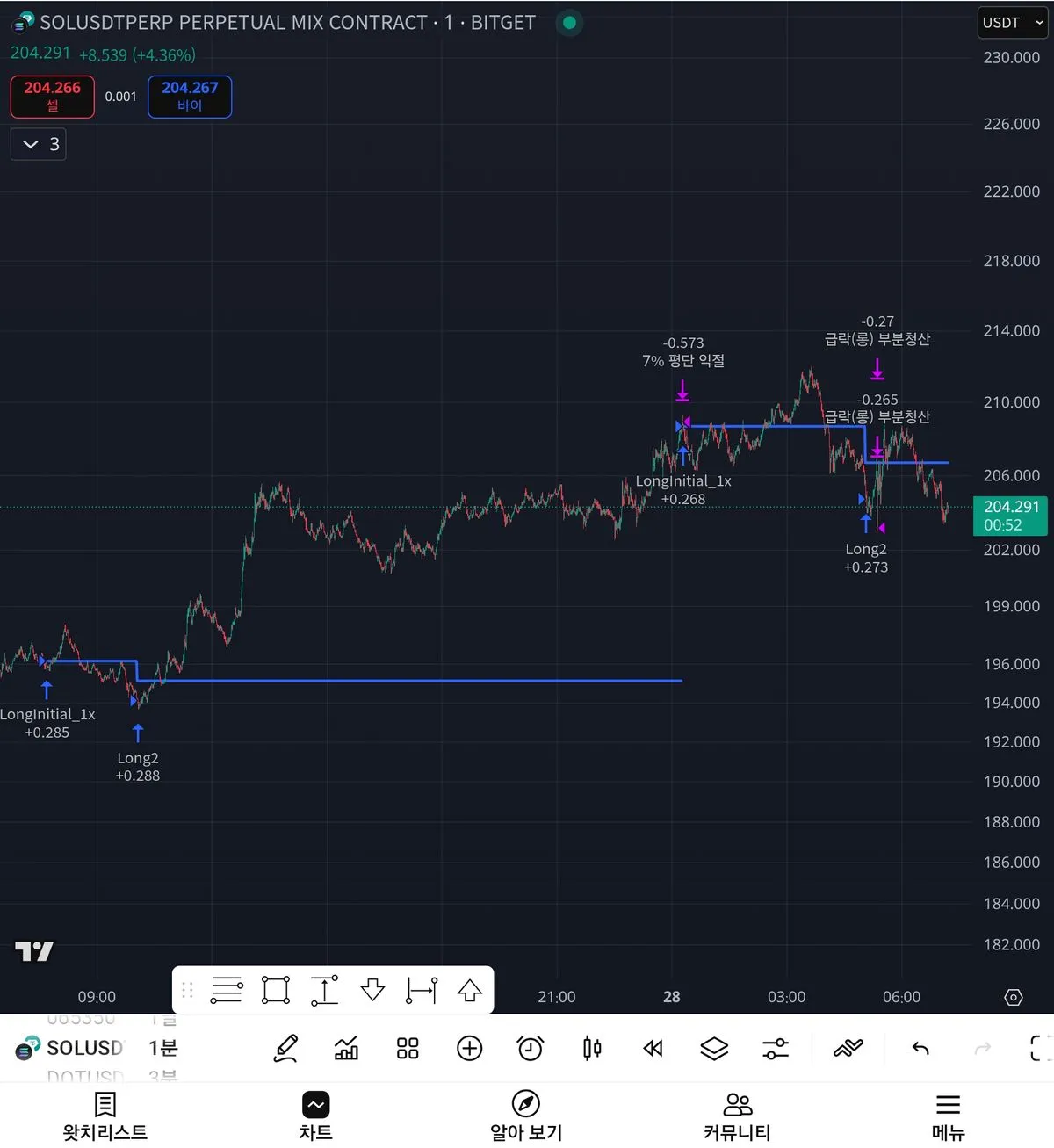Click the 03:00 time axis label
This screenshot has width=1054, height=1148.
coord(787,997)
